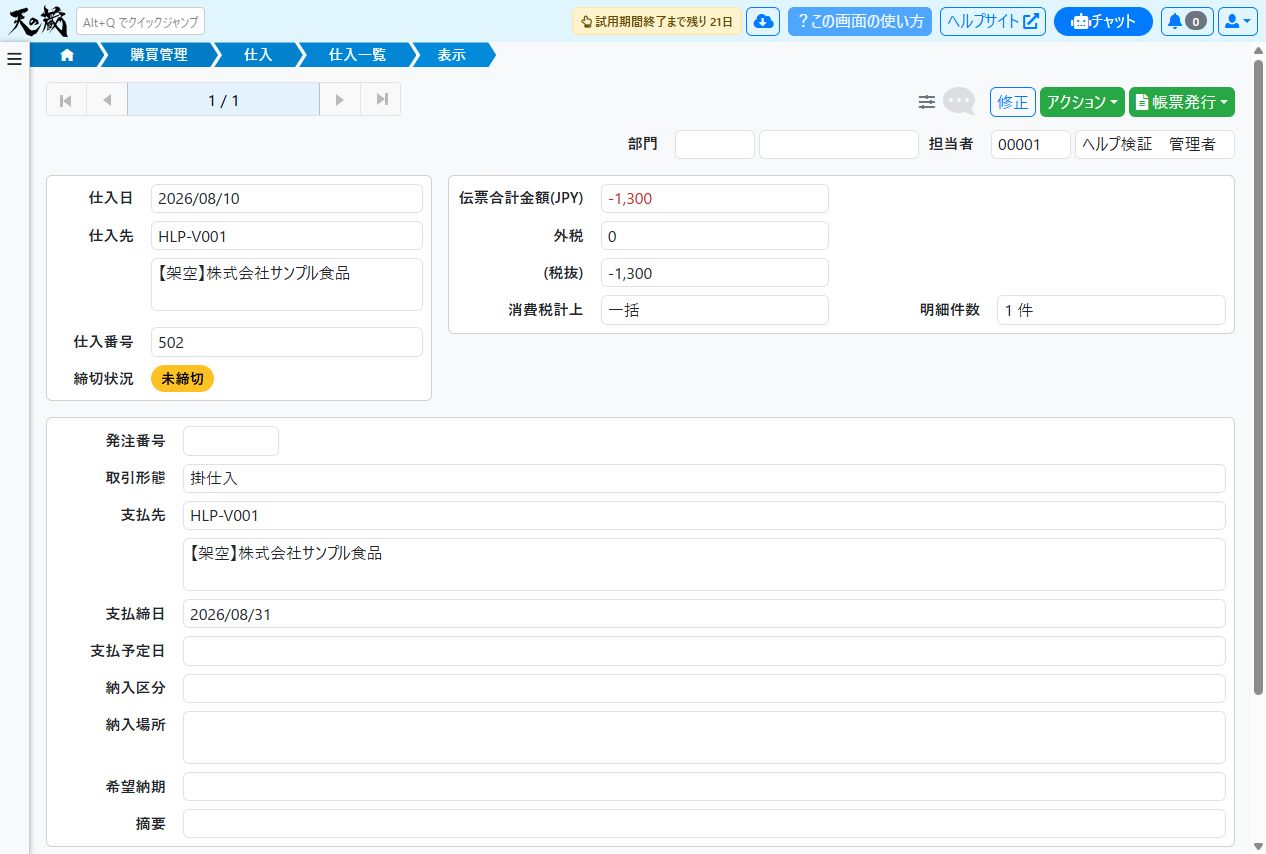Click 納入場所 text area
This screenshot has width=1266, height=854.
[x=704, y=737]
